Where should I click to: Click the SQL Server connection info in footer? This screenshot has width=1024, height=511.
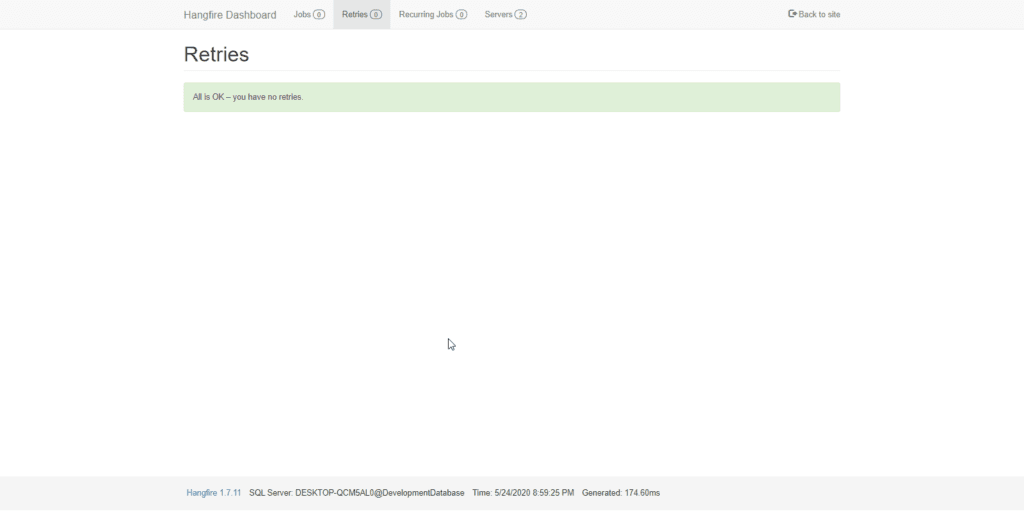coord(357,493)
